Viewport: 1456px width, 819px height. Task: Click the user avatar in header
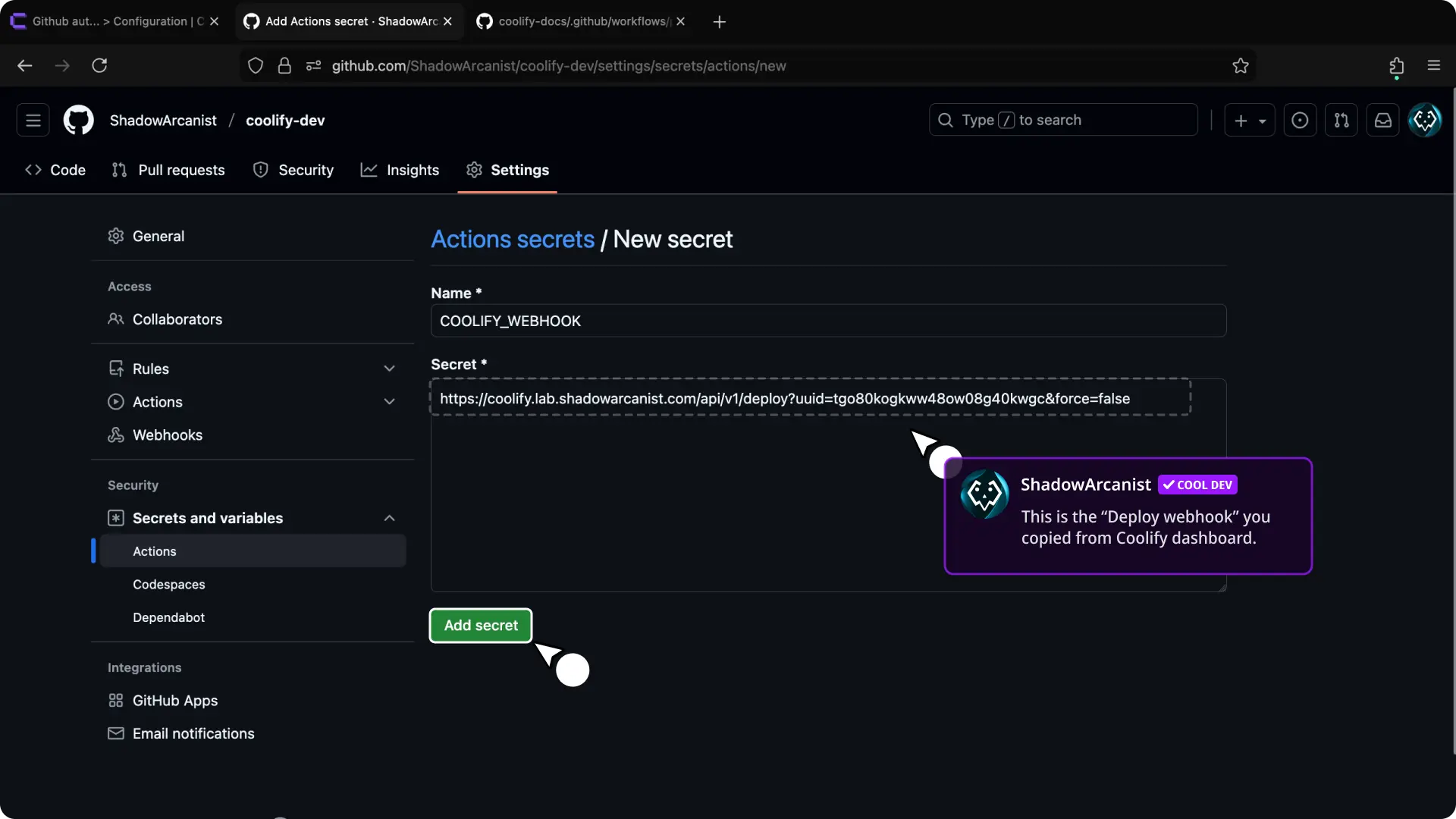point(1424,120)
